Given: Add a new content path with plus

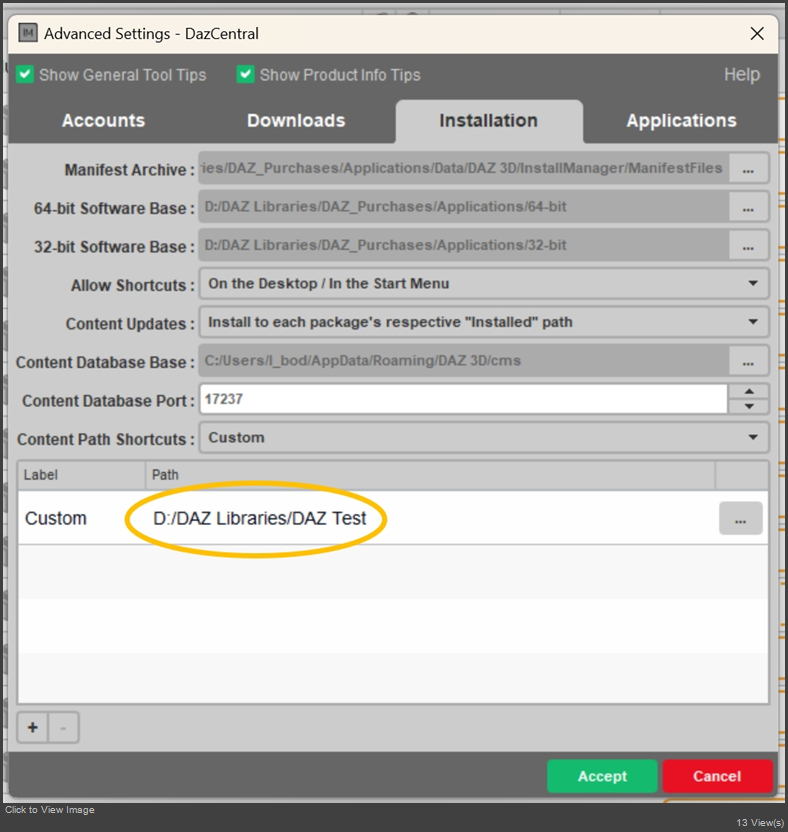Looking at the screenshot, I should point(33,727).
